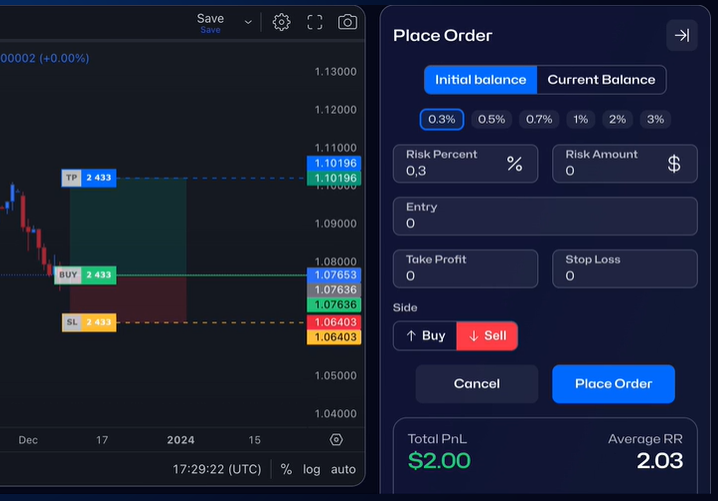
Task: Open chart settings gear icon
Action: [x=282, y=22]
